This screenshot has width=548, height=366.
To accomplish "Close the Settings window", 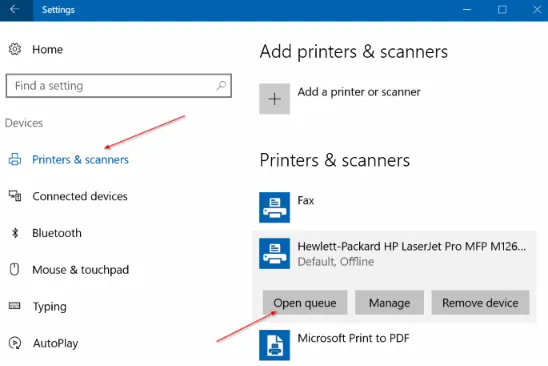I will point(537,10).
